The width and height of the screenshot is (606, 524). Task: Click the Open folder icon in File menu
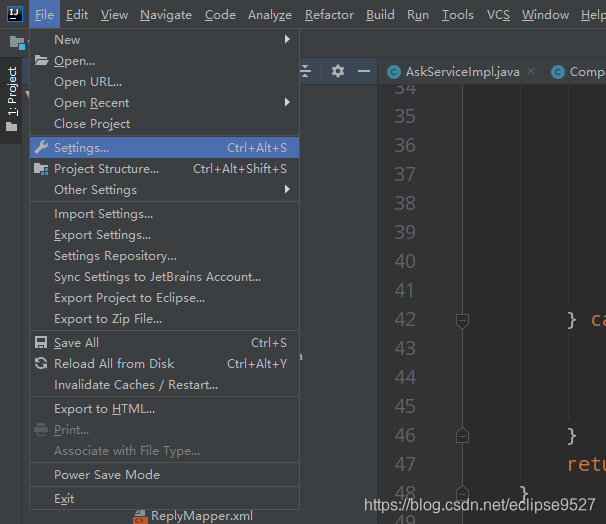pos(41,60)
